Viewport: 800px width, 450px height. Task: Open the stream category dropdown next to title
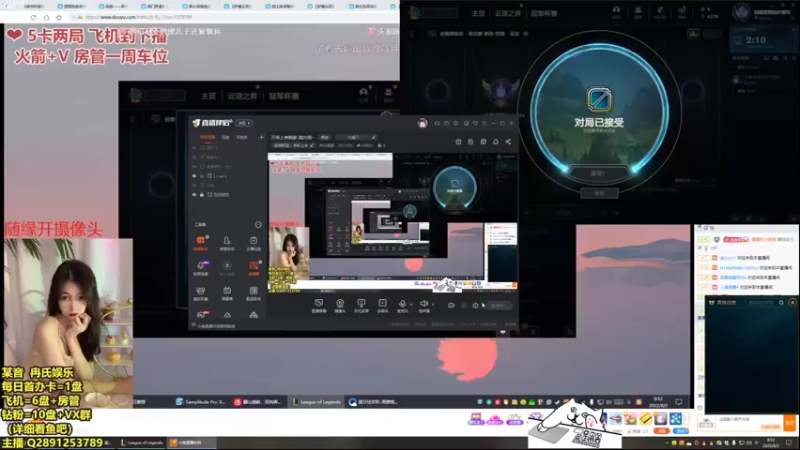click(356, 137)
